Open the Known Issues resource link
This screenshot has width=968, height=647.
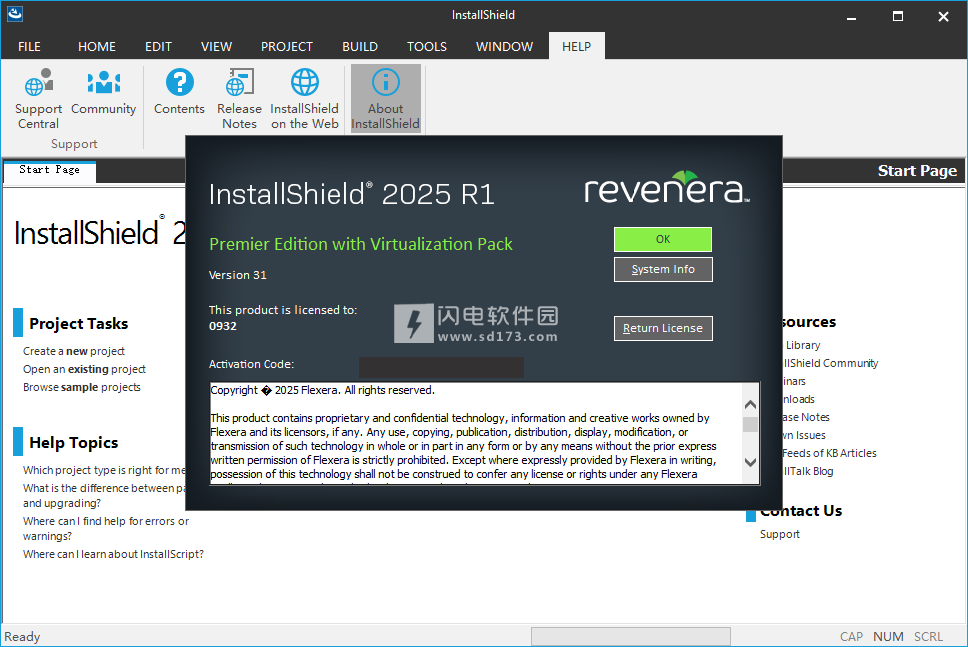pos(804,435)
